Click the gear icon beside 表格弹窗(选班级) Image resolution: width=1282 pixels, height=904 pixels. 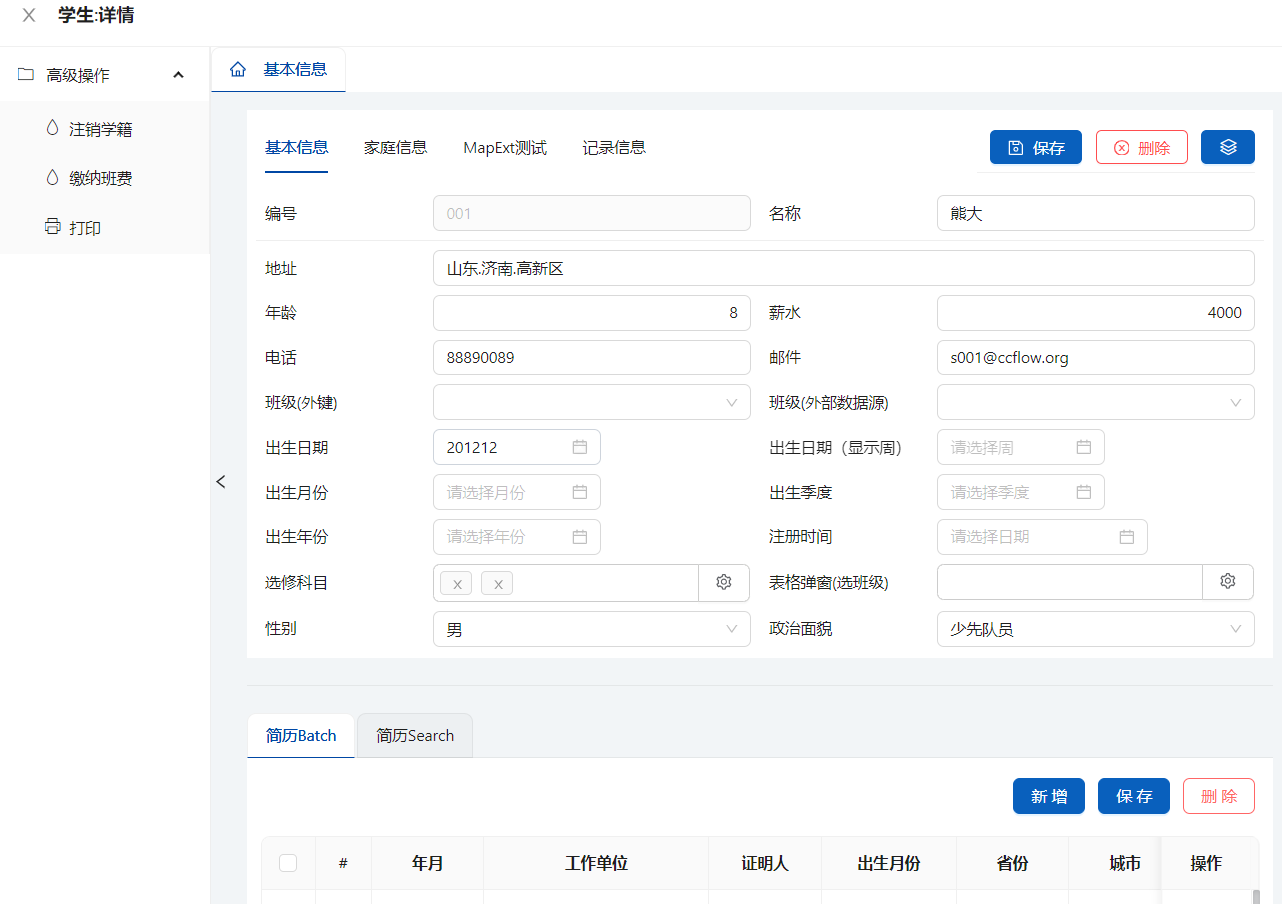point(1228,582)
